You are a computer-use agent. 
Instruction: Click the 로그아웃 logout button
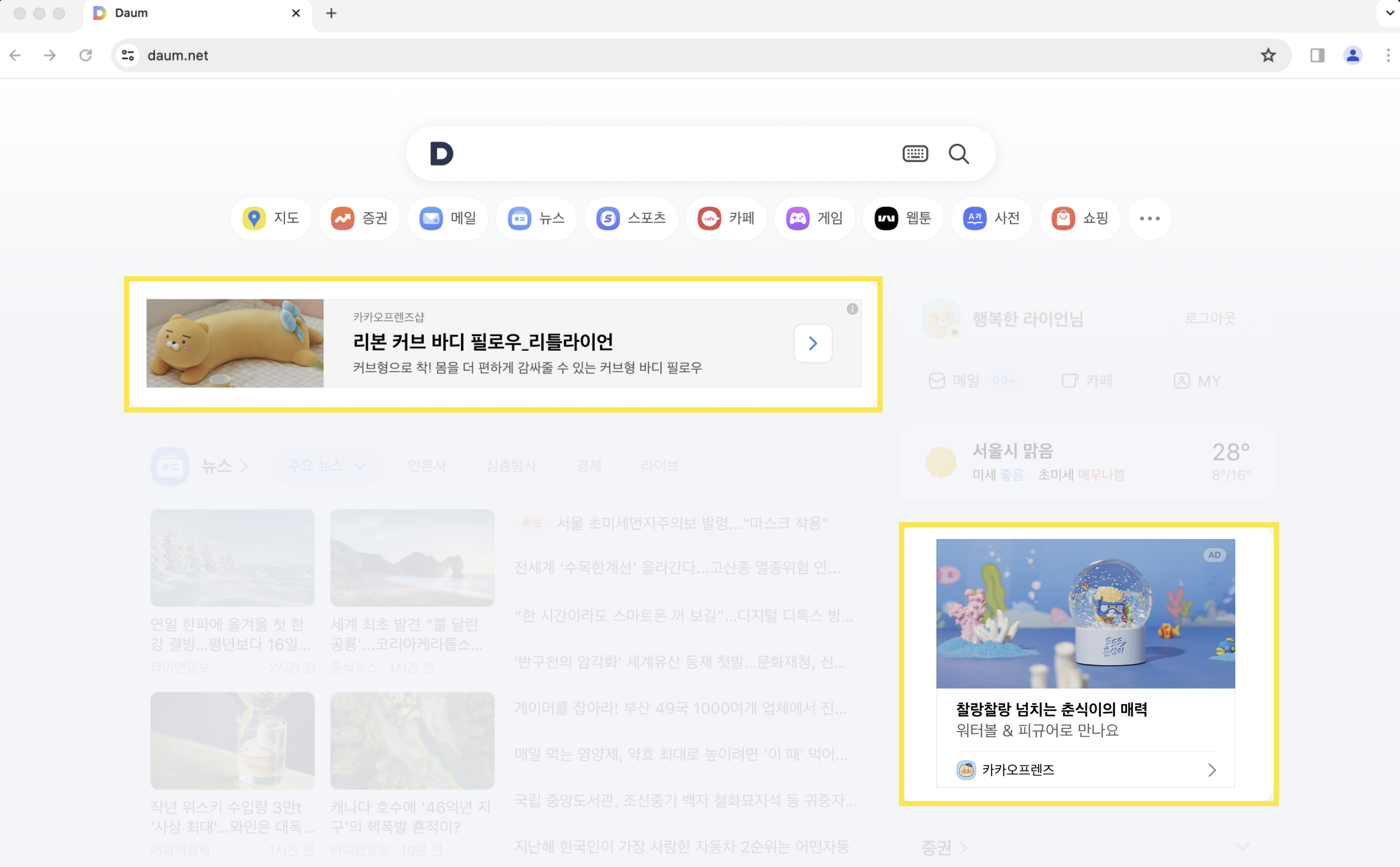click(1210, 318)
